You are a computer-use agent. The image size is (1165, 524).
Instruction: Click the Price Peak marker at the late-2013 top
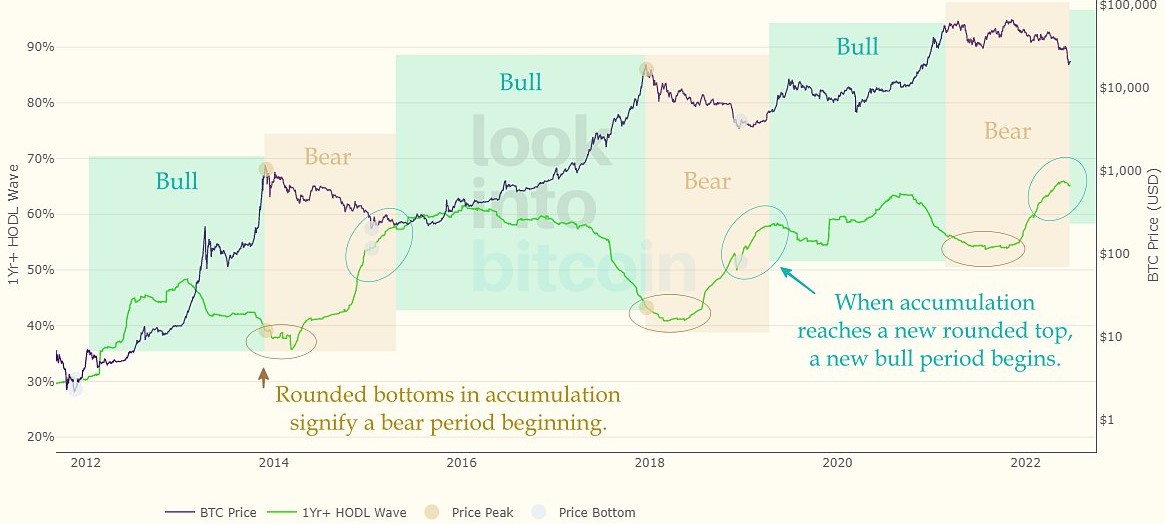(266, 169)
